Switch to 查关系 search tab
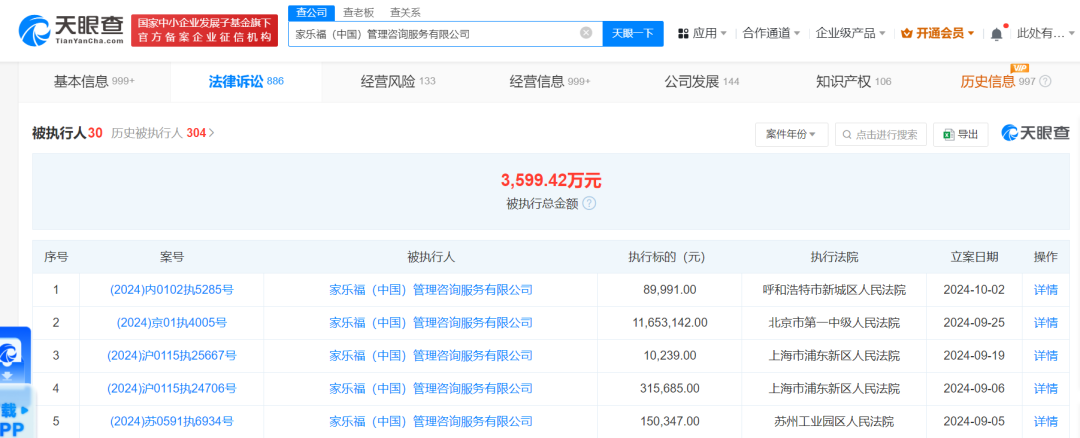This screenshot has height=438, width=1080. 405,12
